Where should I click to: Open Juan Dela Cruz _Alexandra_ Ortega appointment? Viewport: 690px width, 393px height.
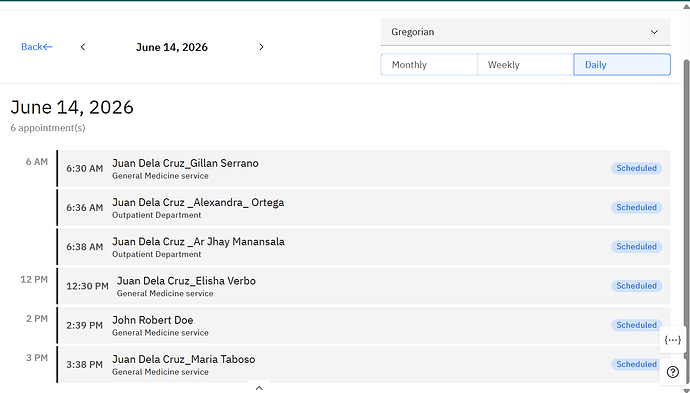(364, 208)
